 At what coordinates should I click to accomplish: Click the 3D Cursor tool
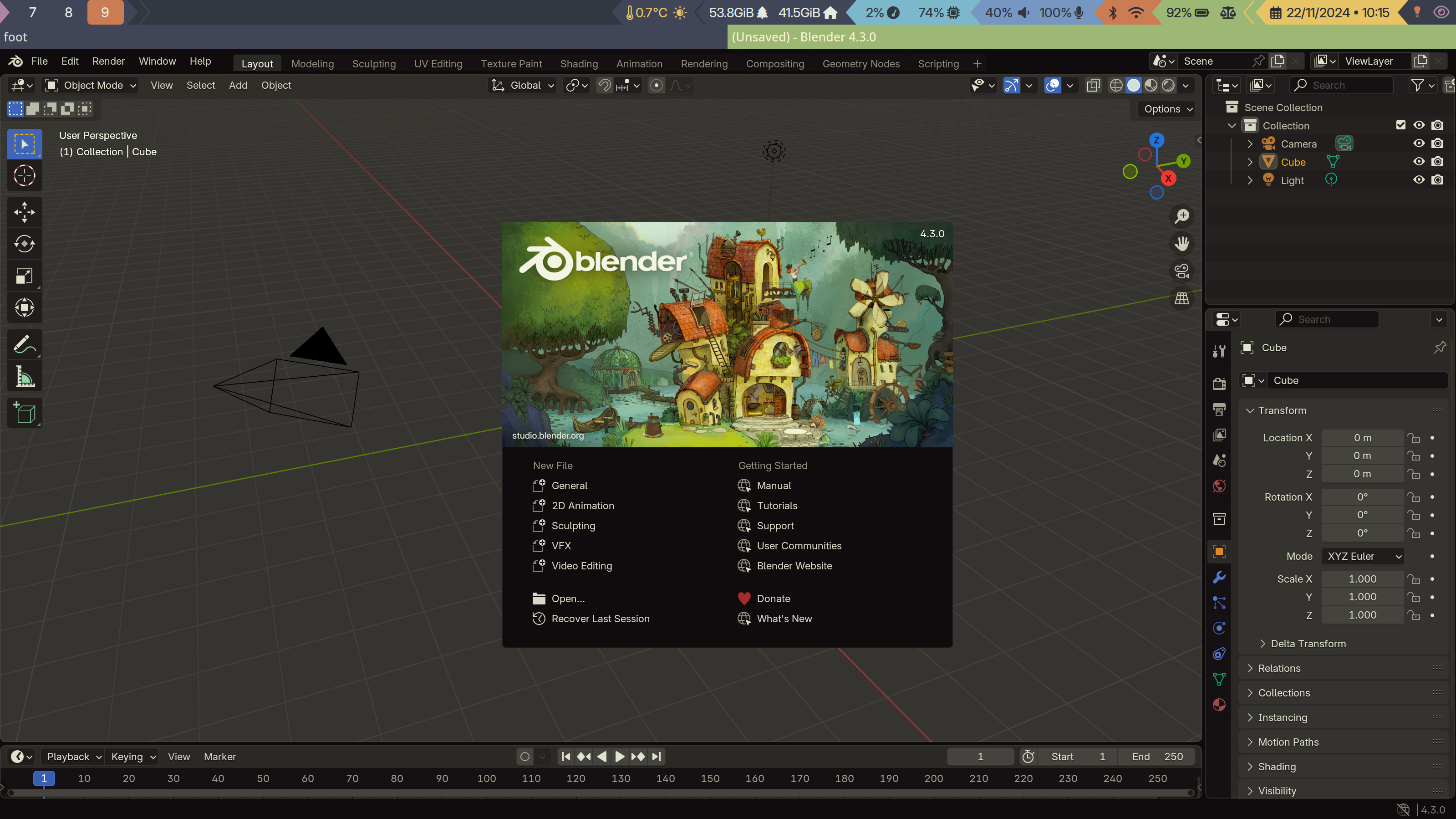pyautogui.click(x=24, y=176)
